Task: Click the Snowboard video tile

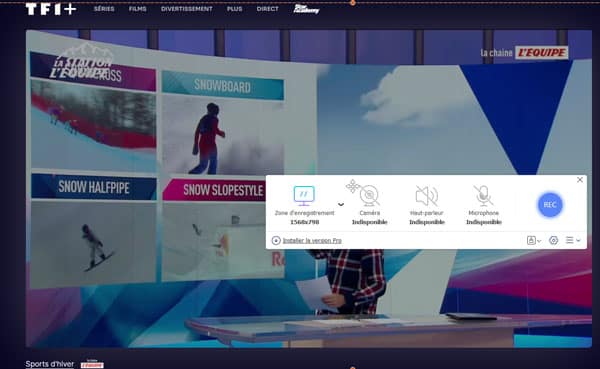Action: (223, 122)
